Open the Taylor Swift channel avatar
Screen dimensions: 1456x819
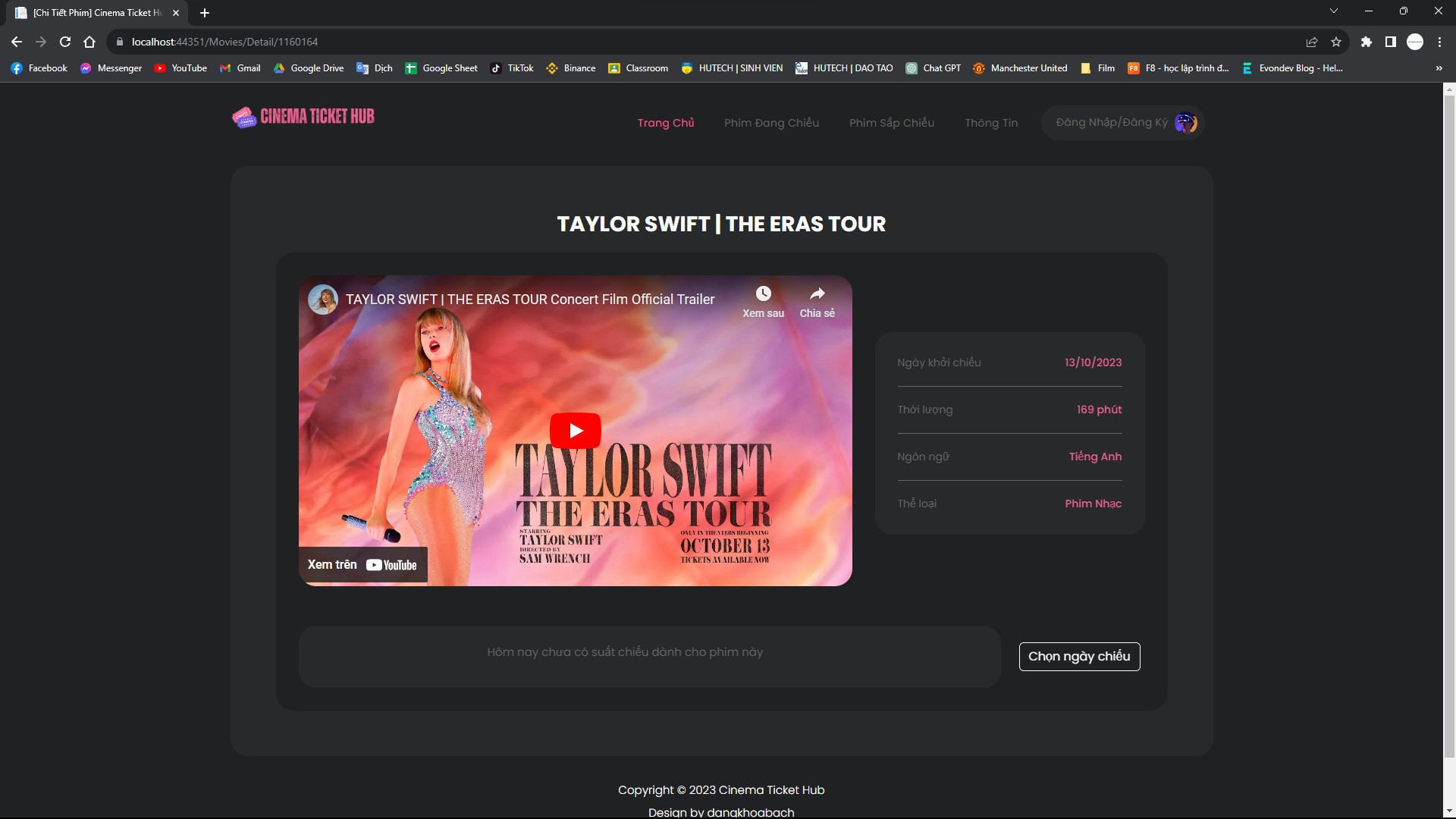[322, 300]
